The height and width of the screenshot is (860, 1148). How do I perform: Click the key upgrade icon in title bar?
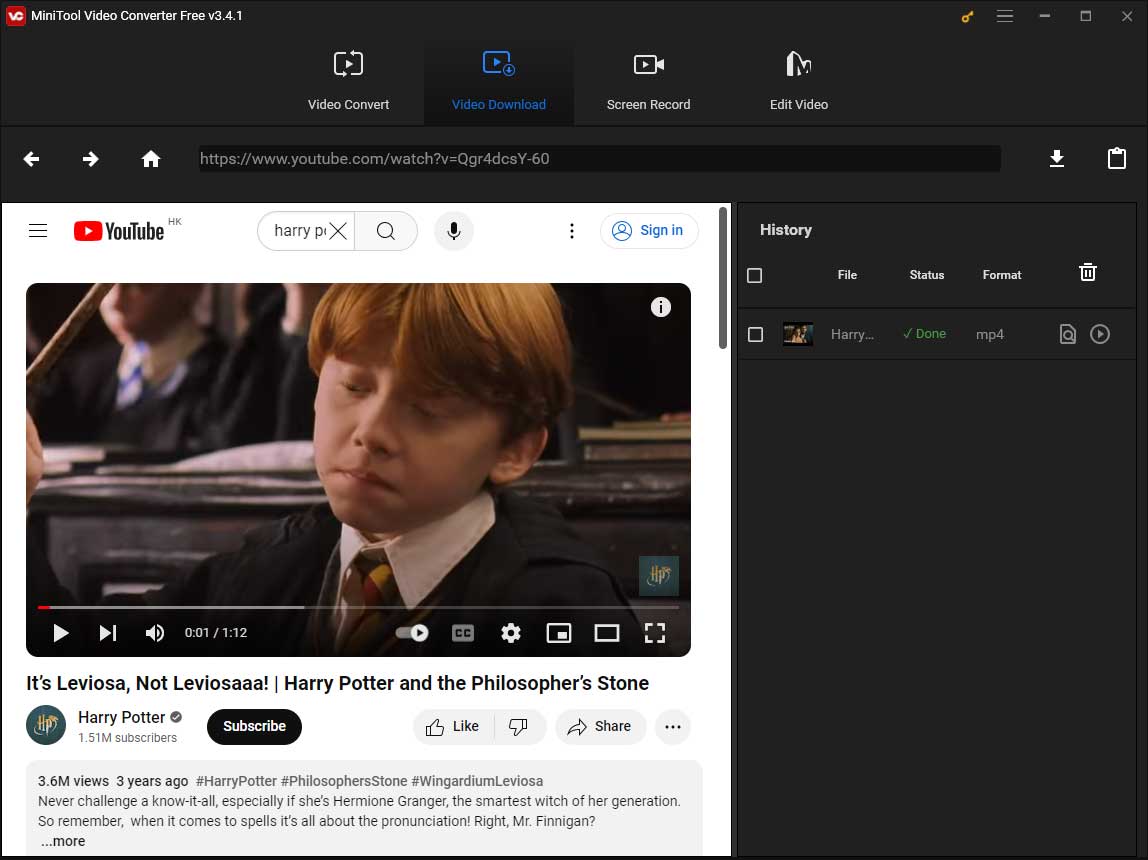(x=967, y=16)
